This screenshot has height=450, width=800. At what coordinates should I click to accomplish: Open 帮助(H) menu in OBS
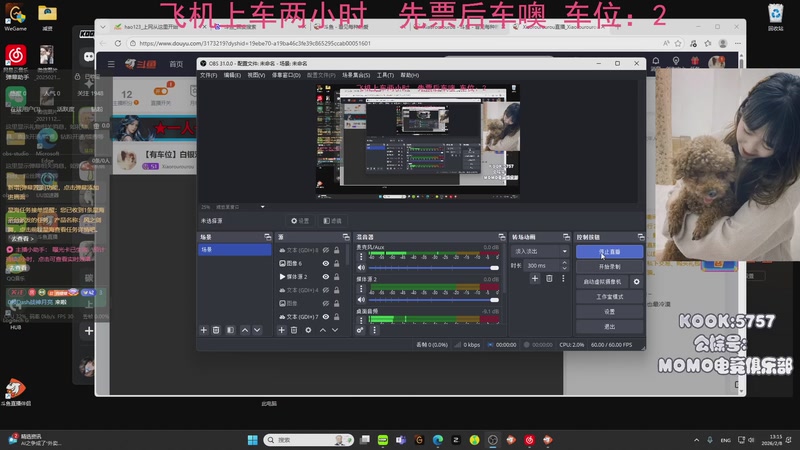[410, 75]
